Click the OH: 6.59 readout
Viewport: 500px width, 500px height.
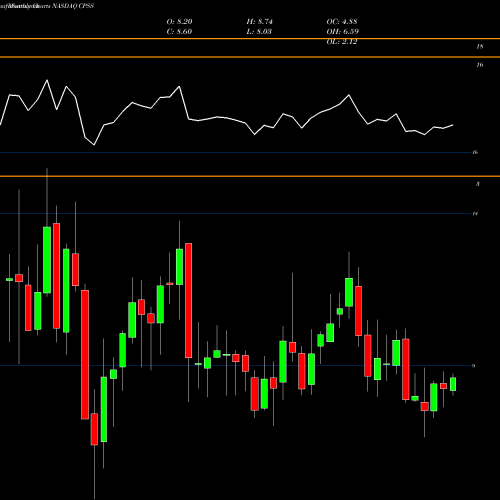(342, 32)
